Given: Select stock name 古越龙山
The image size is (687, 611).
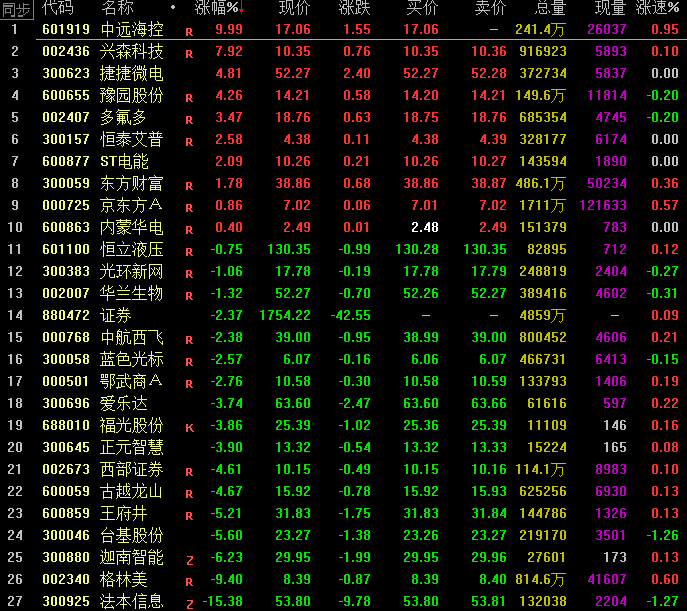Looking at the screenshot, I should (x=132, y=491).
